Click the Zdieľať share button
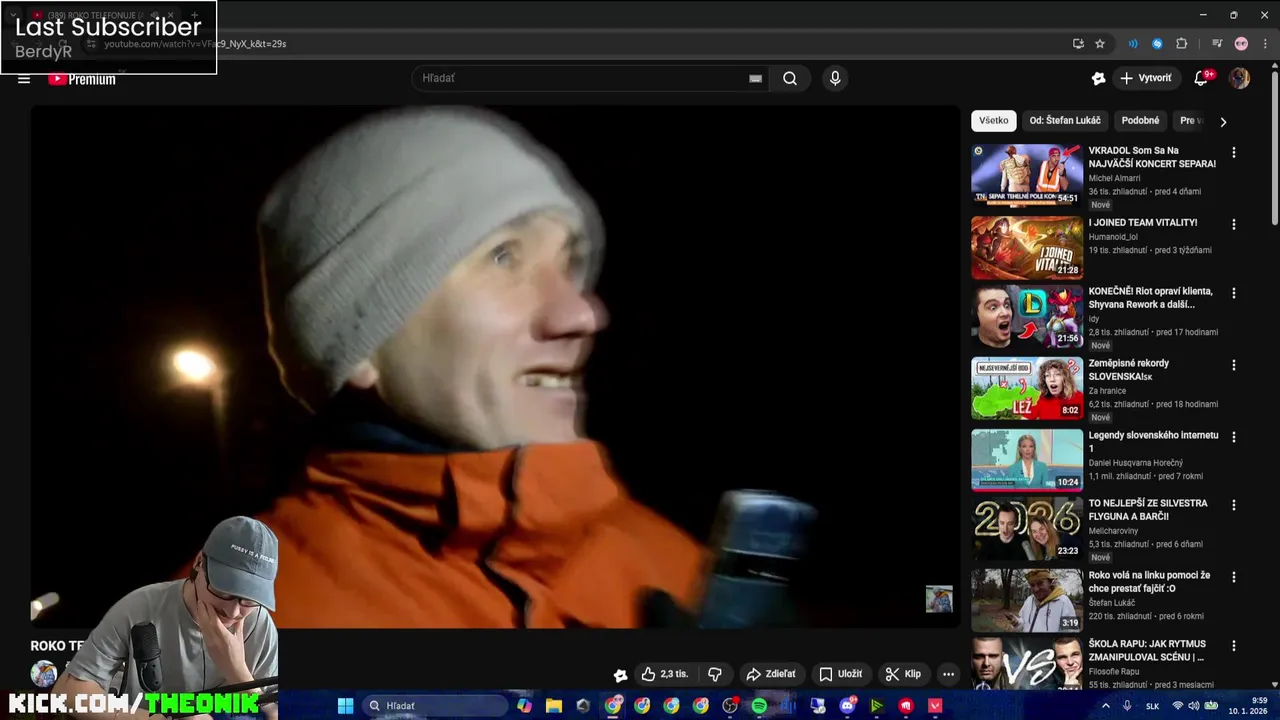The height and width of the screenshot is (720, 1280). [x=771, y=674]
